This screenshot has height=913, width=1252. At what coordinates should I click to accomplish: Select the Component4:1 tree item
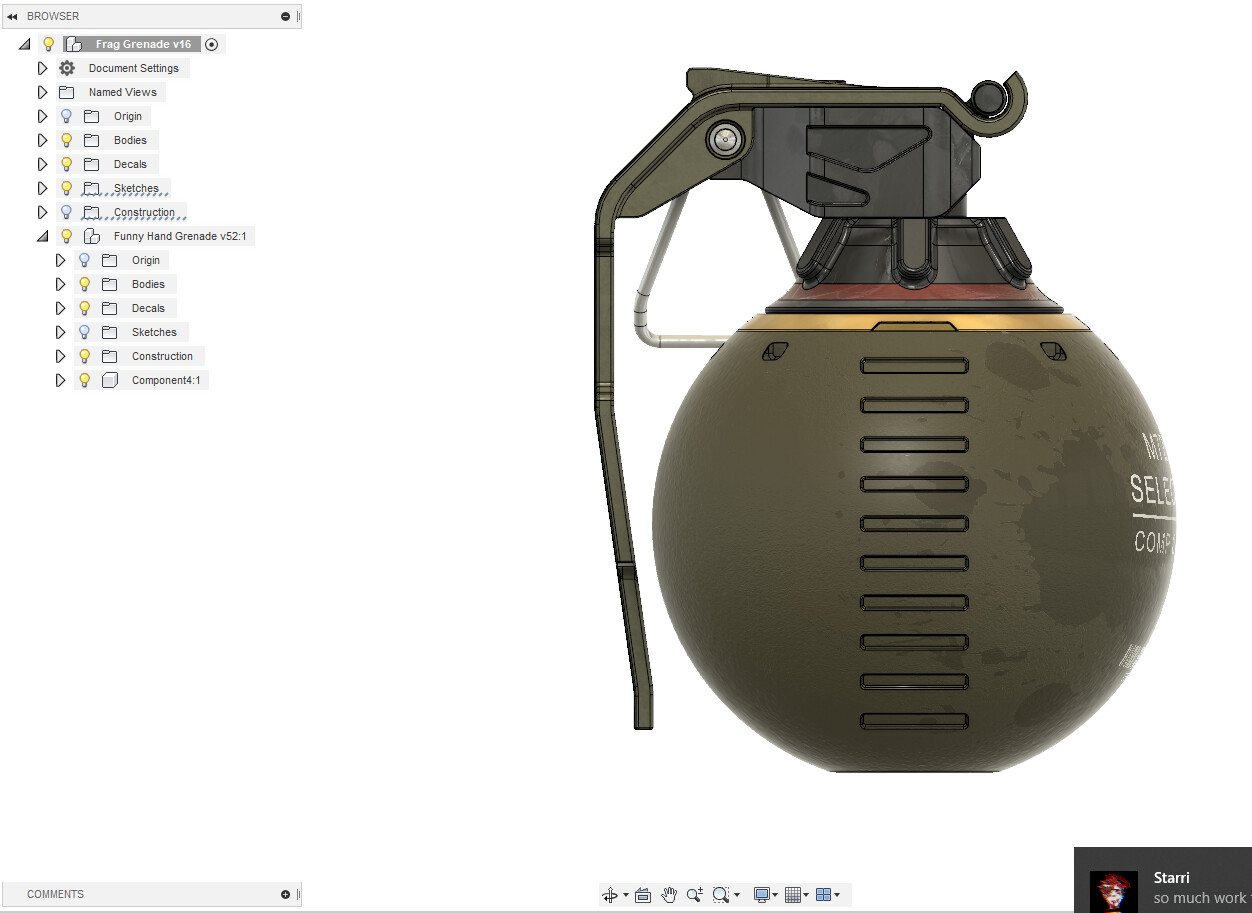(166, 380)
